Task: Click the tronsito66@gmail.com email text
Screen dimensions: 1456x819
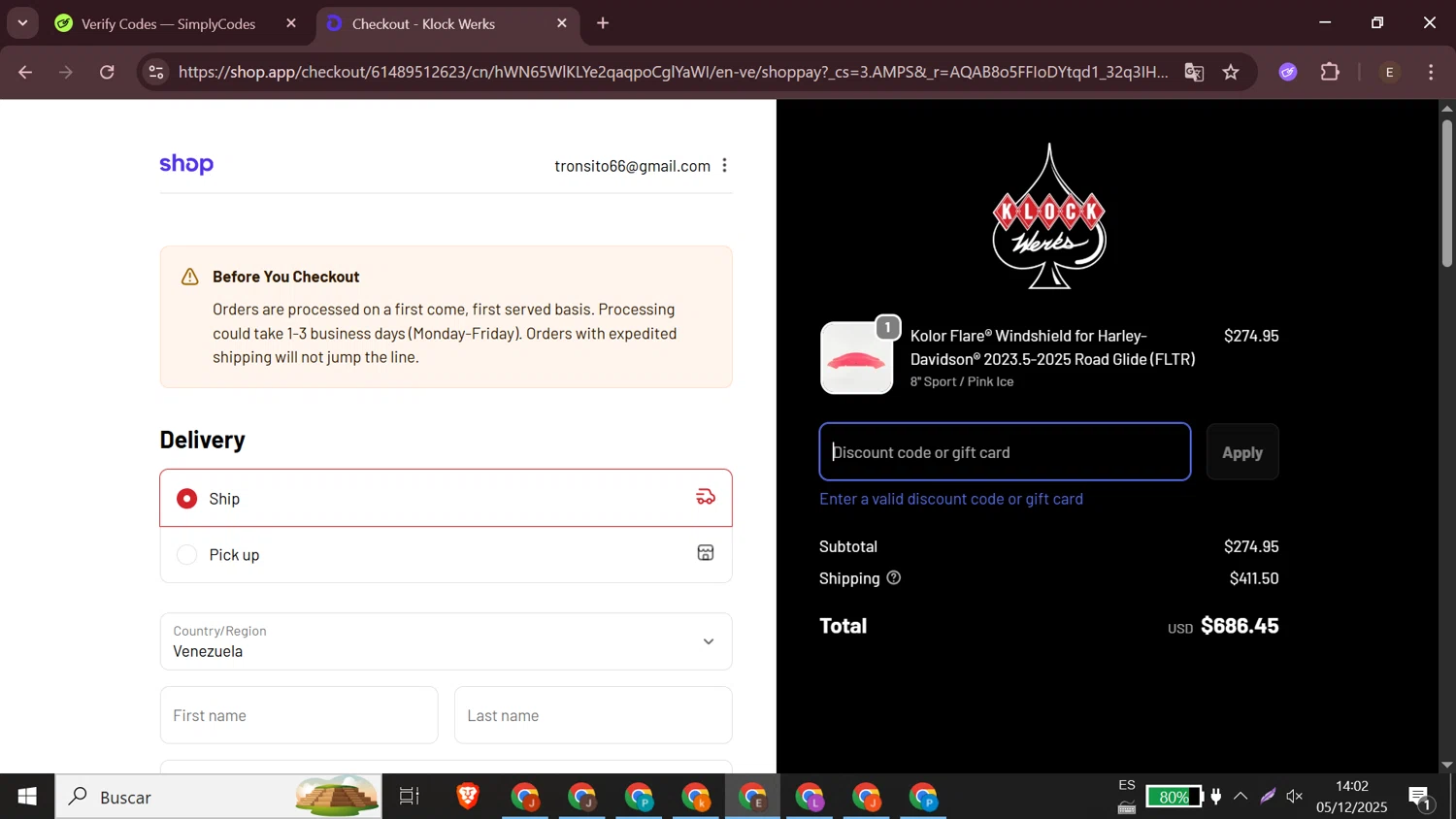Action: click(632, 166)
